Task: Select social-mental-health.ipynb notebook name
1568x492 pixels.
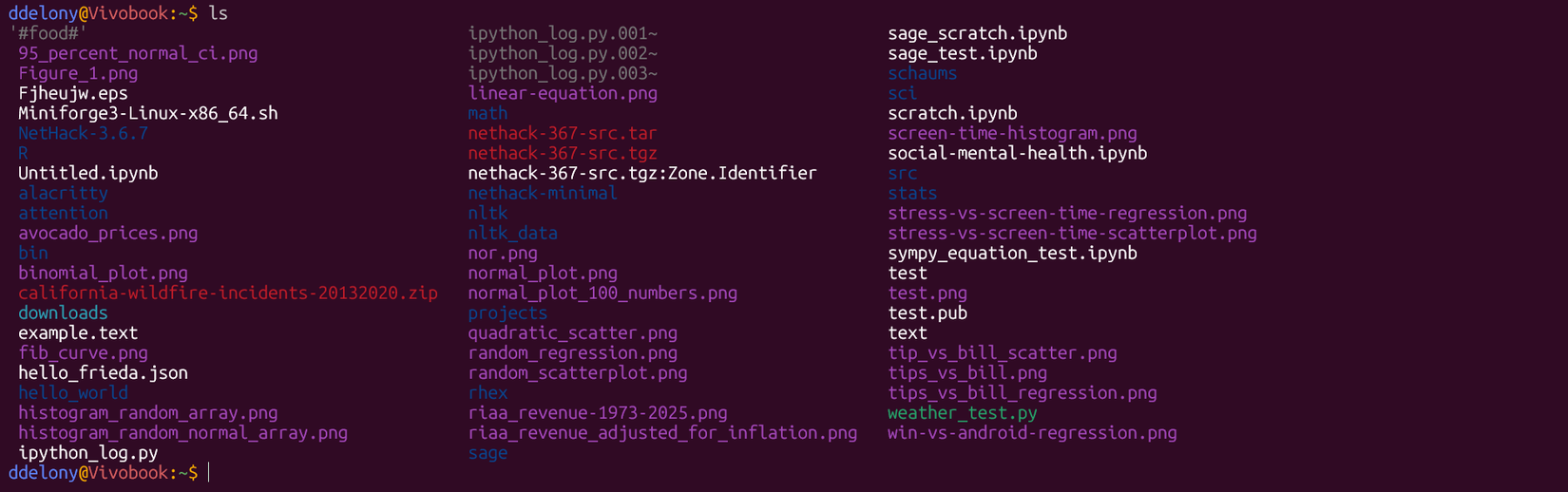Action: point(1018,153)
